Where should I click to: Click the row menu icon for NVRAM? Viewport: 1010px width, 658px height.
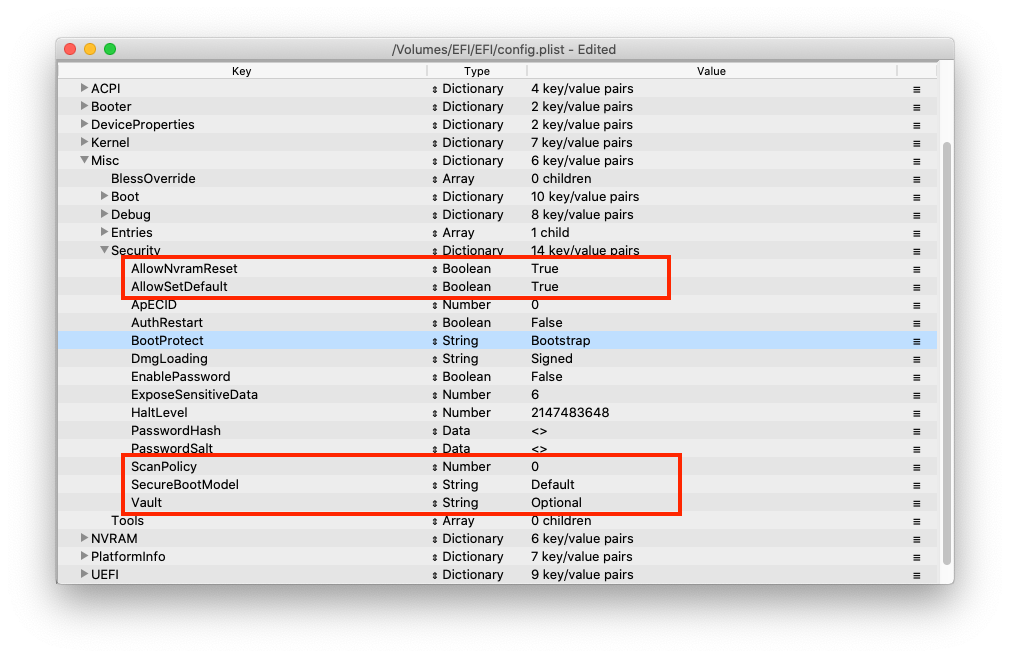(x=916, y=539)
